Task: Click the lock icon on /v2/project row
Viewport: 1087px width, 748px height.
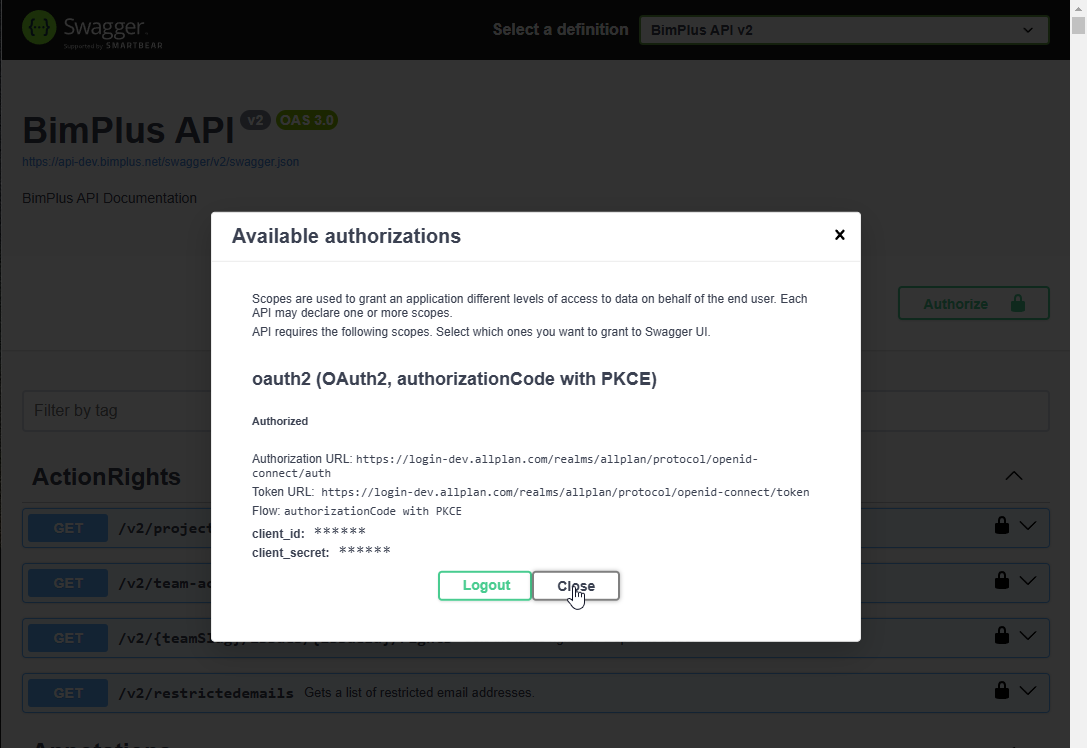Action: [1001, 525]
